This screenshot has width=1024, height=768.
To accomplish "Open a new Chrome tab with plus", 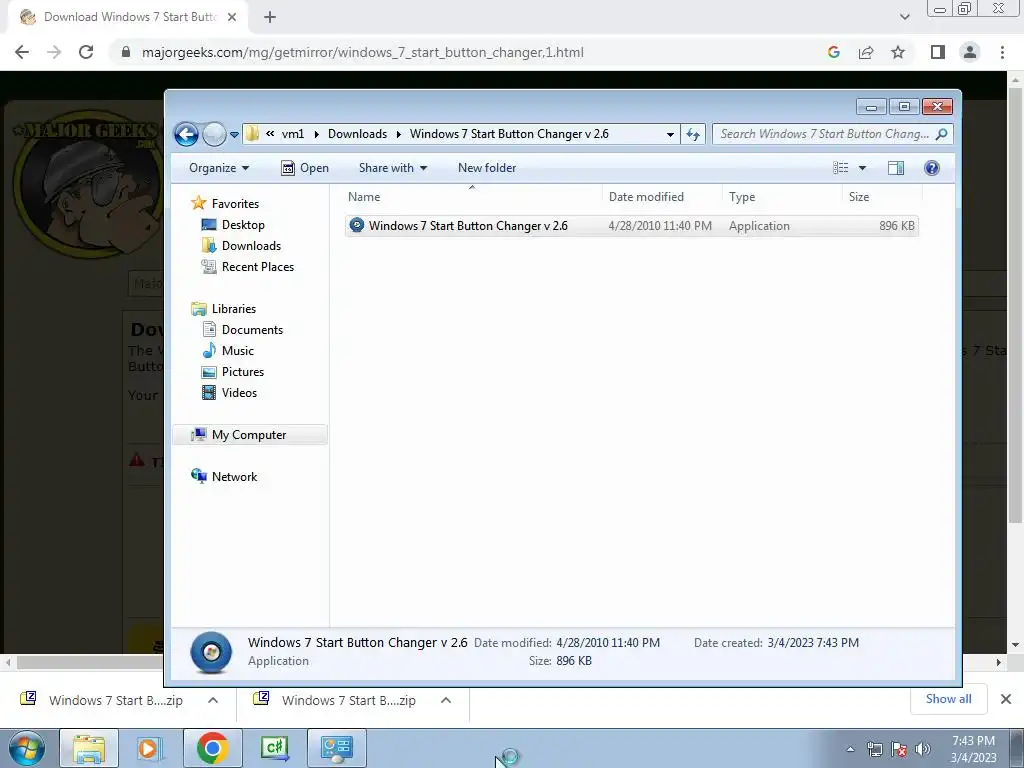I will coord(270,17).
